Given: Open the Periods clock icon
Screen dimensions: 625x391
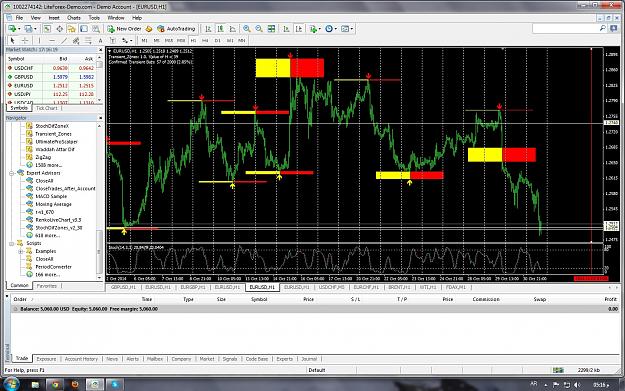Looking at the screenshot, I should tap(329, 29).
